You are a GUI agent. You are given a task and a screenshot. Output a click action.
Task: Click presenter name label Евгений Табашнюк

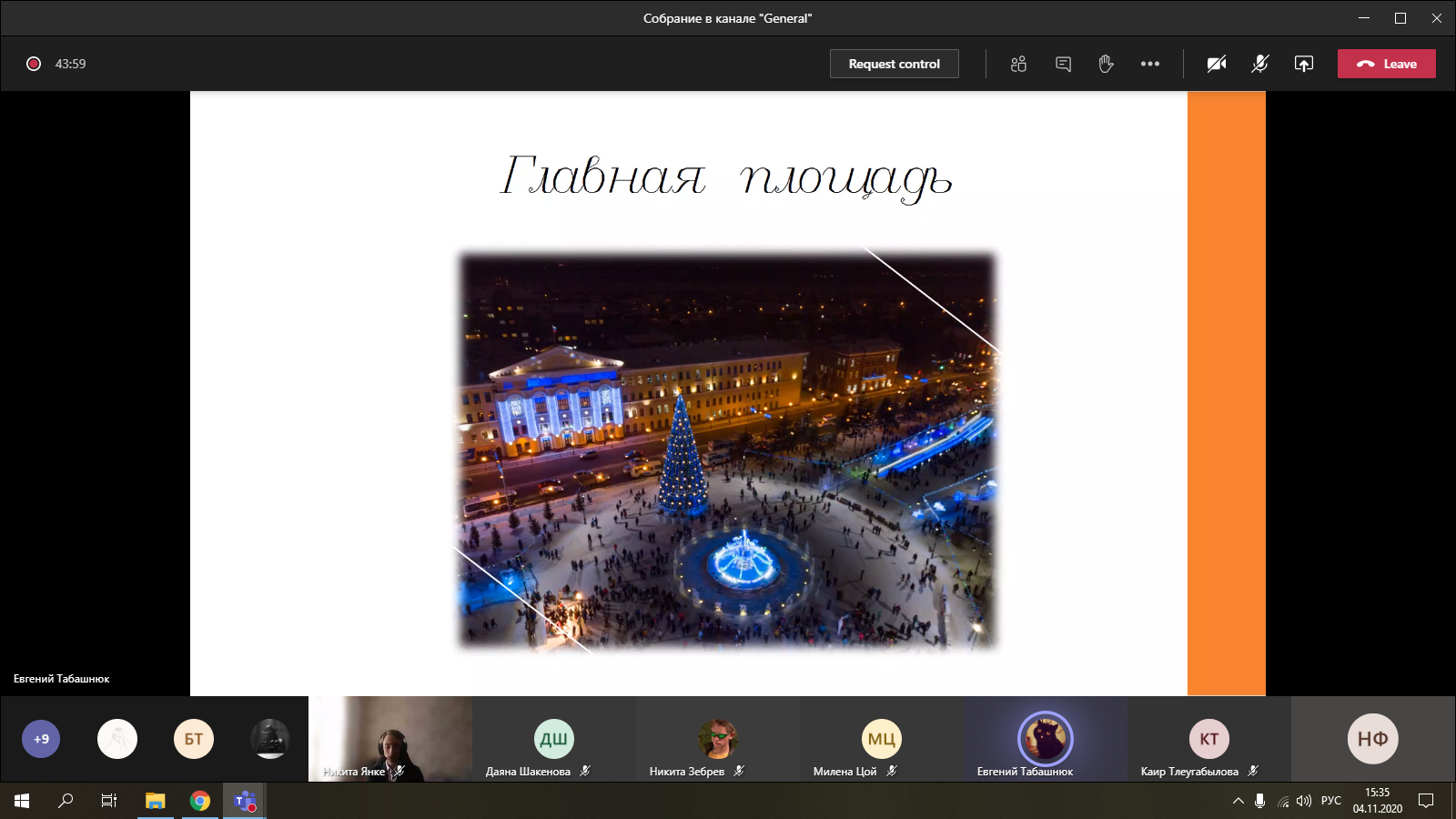(x=61, y=679)
